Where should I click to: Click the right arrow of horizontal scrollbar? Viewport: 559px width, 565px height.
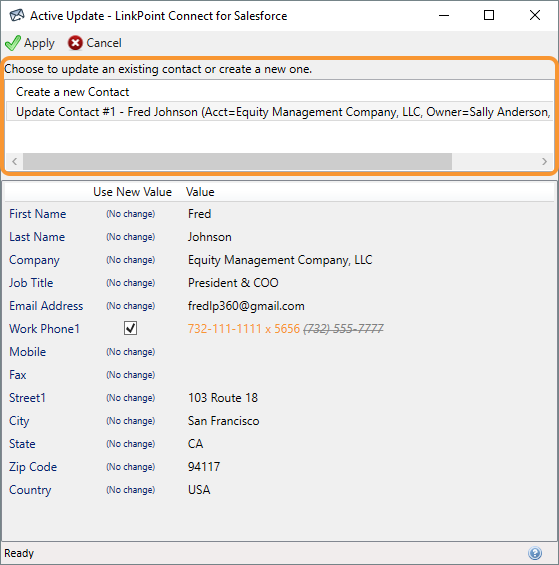(544, 161)
